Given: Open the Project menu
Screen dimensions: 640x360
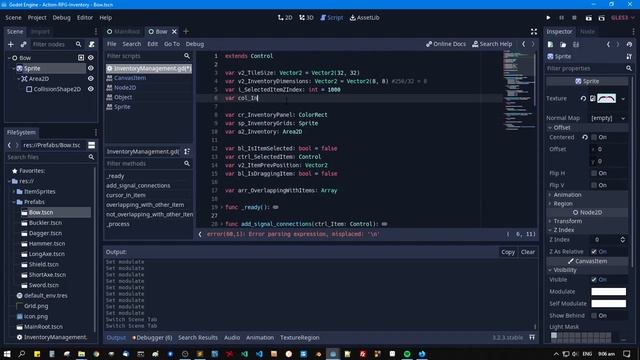Looking at the screenshot, I should (37, 18).
